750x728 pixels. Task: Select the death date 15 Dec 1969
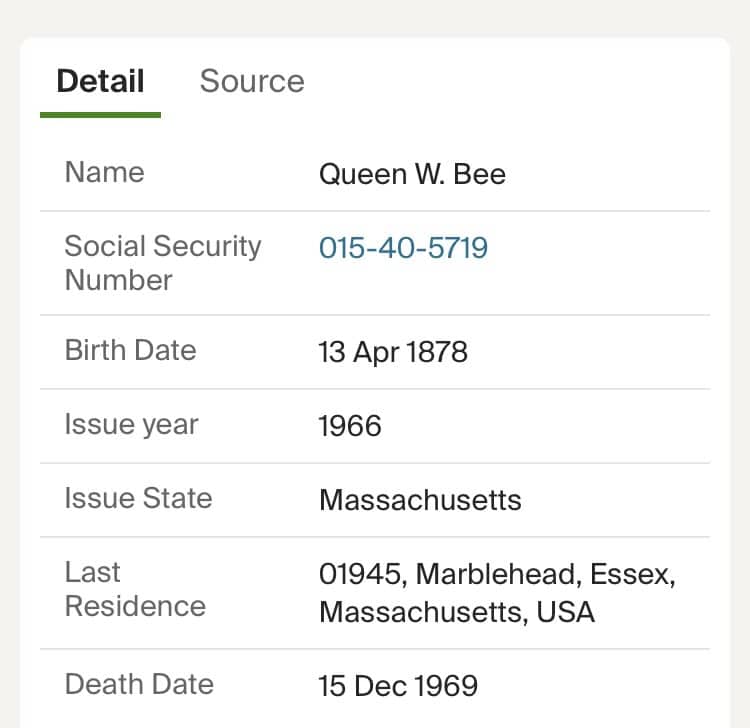[398, 686]
